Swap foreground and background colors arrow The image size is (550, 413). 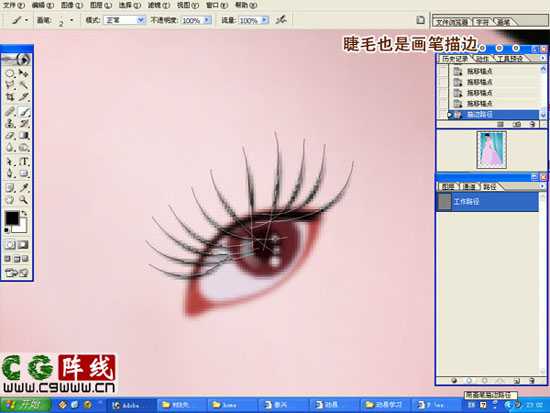pyautogui.click(x=25, y=213)
